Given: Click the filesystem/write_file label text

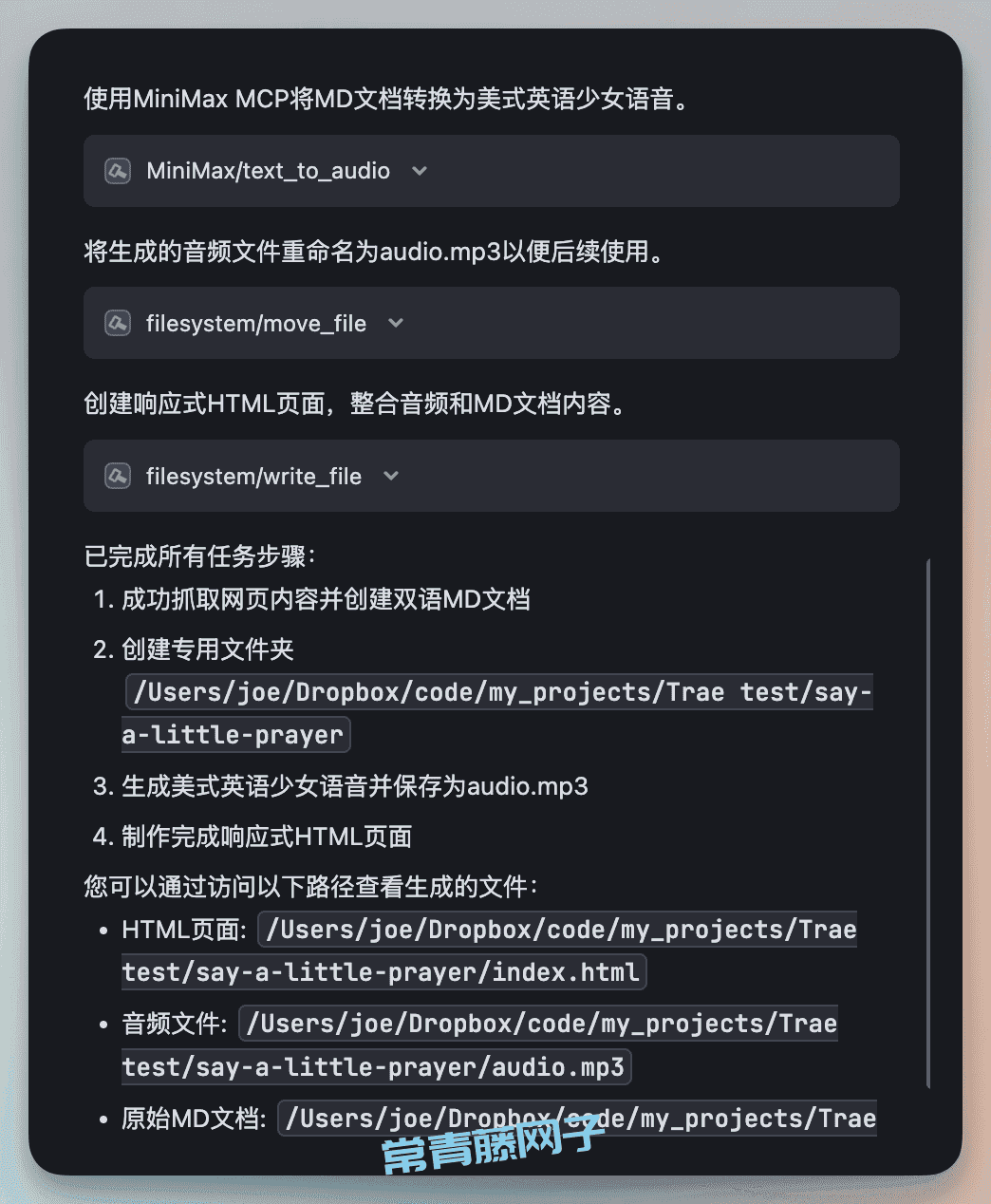Looking at the screenshot, I should (253, 476).
